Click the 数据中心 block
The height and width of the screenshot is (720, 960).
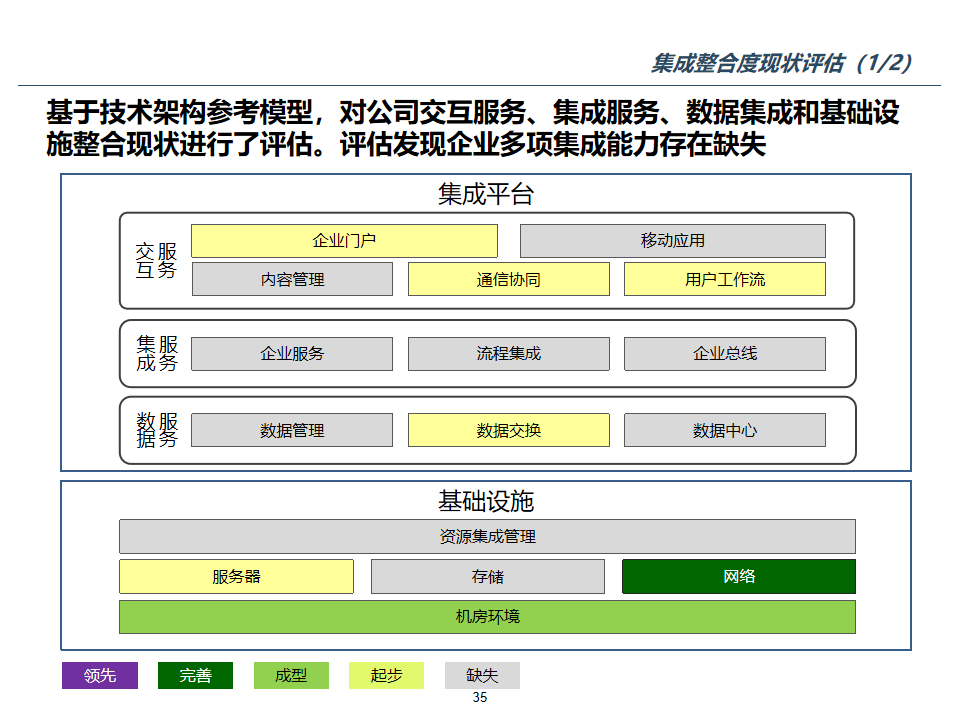coord(725,430)
